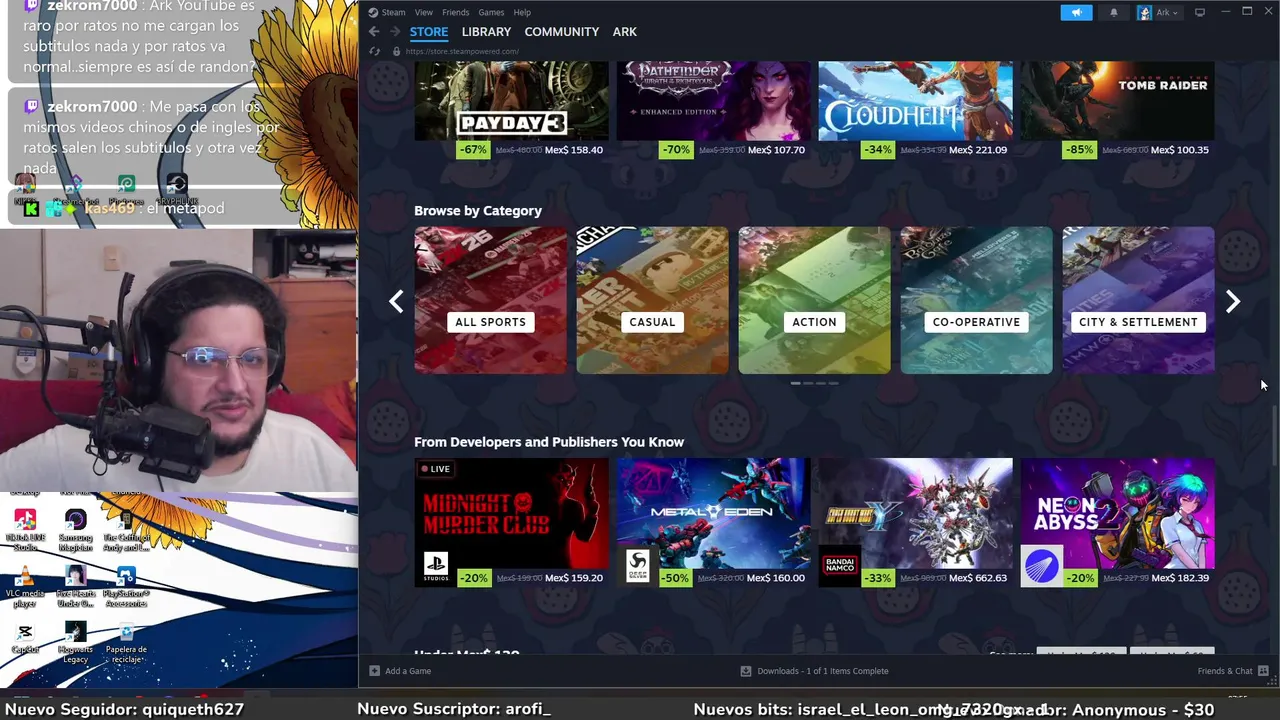1280x720 pixels.
Task: Open the View menu
Action: [424, 12]
